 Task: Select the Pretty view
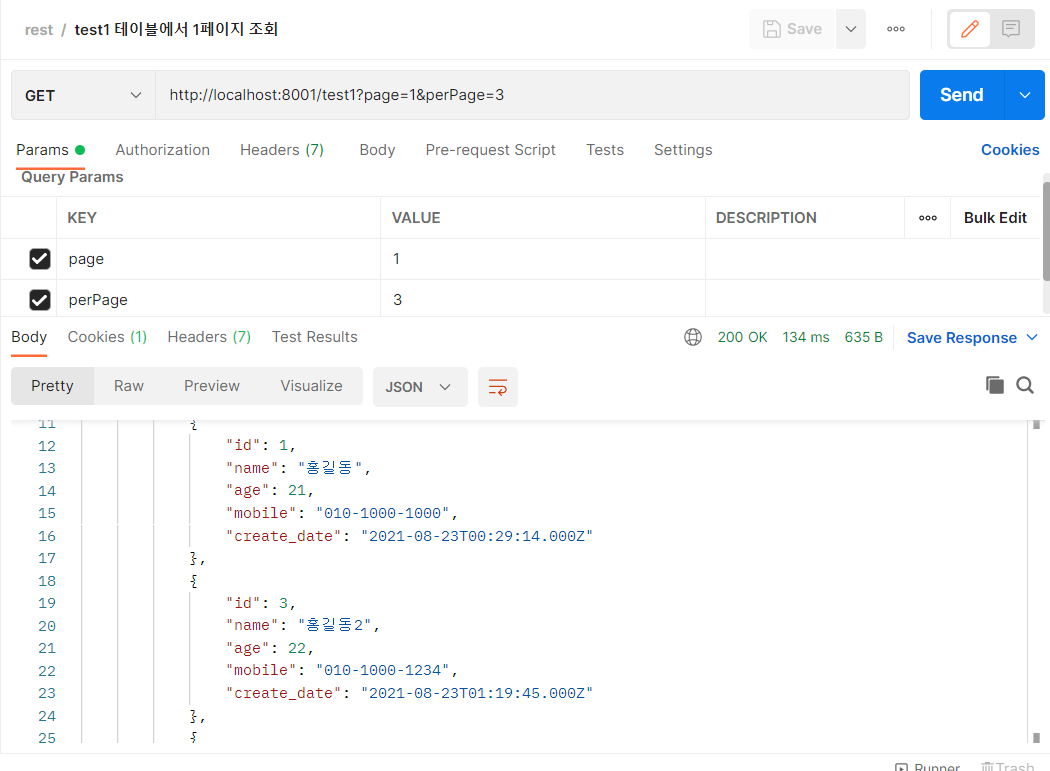coord(52,386)
